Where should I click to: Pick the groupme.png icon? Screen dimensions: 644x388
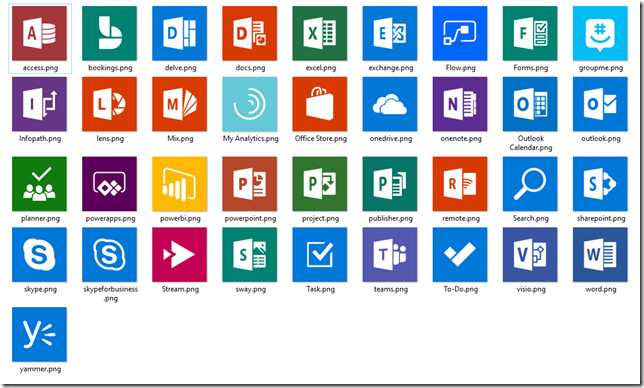[600, 33]
